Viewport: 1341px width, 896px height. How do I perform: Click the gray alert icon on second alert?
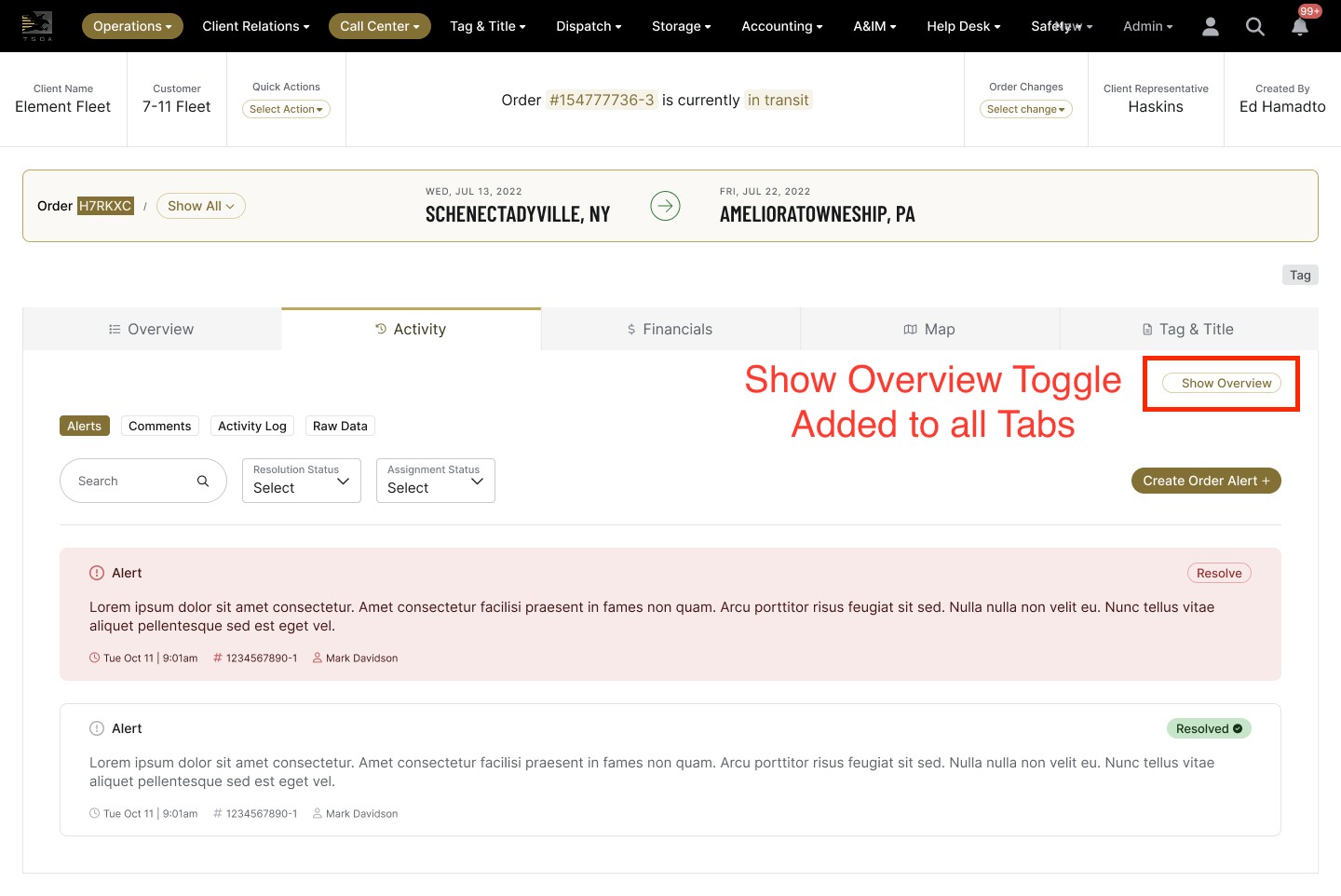pos(97,728)
